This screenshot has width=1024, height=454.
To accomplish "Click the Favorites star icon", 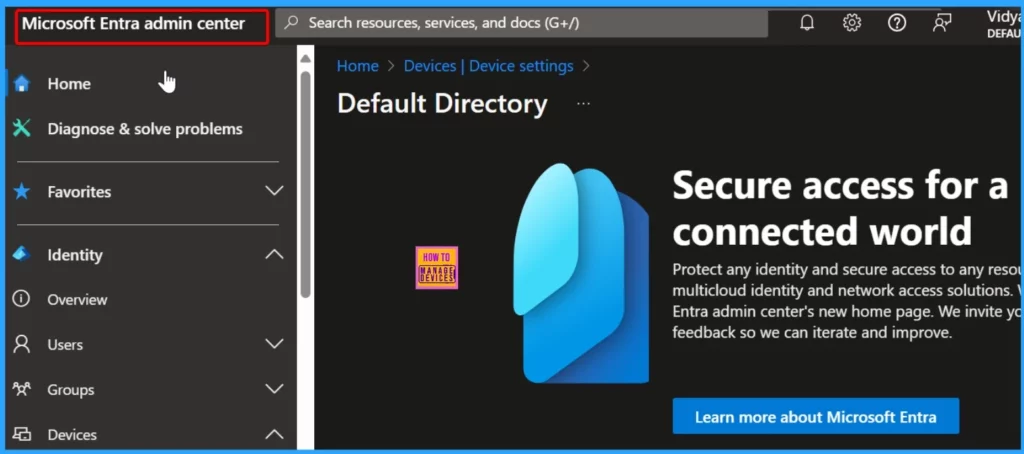I will coord(22,191).
